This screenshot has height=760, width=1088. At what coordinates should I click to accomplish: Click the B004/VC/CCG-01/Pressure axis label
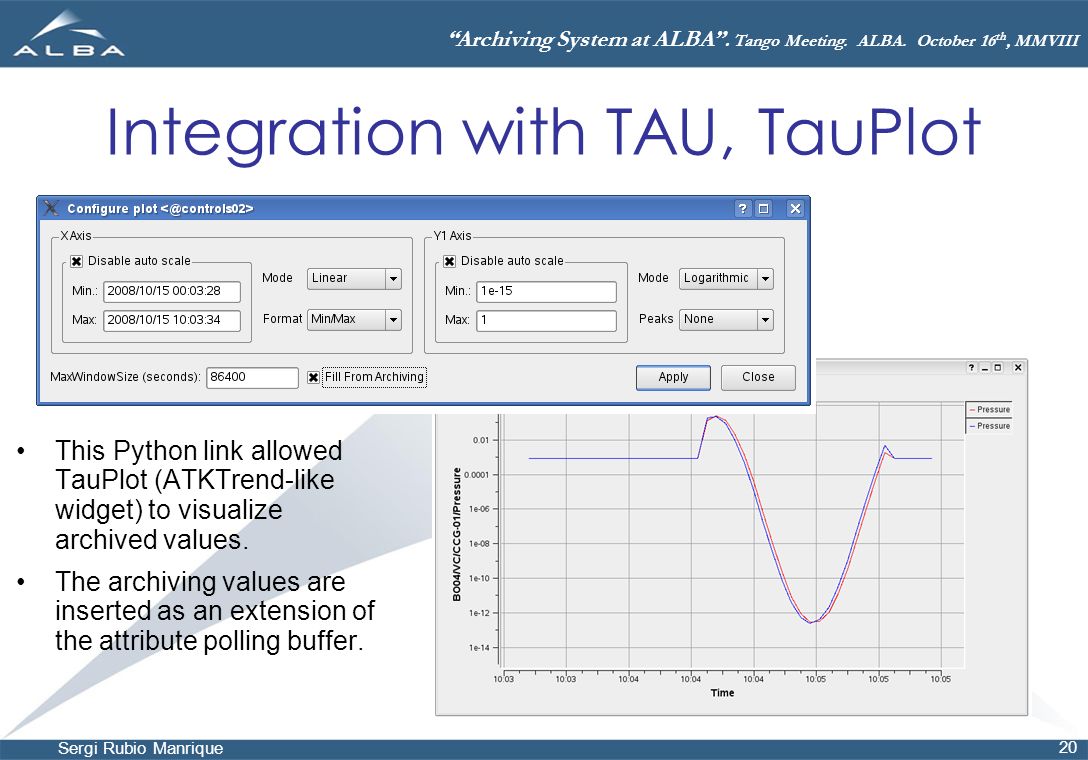pos(457,534)
